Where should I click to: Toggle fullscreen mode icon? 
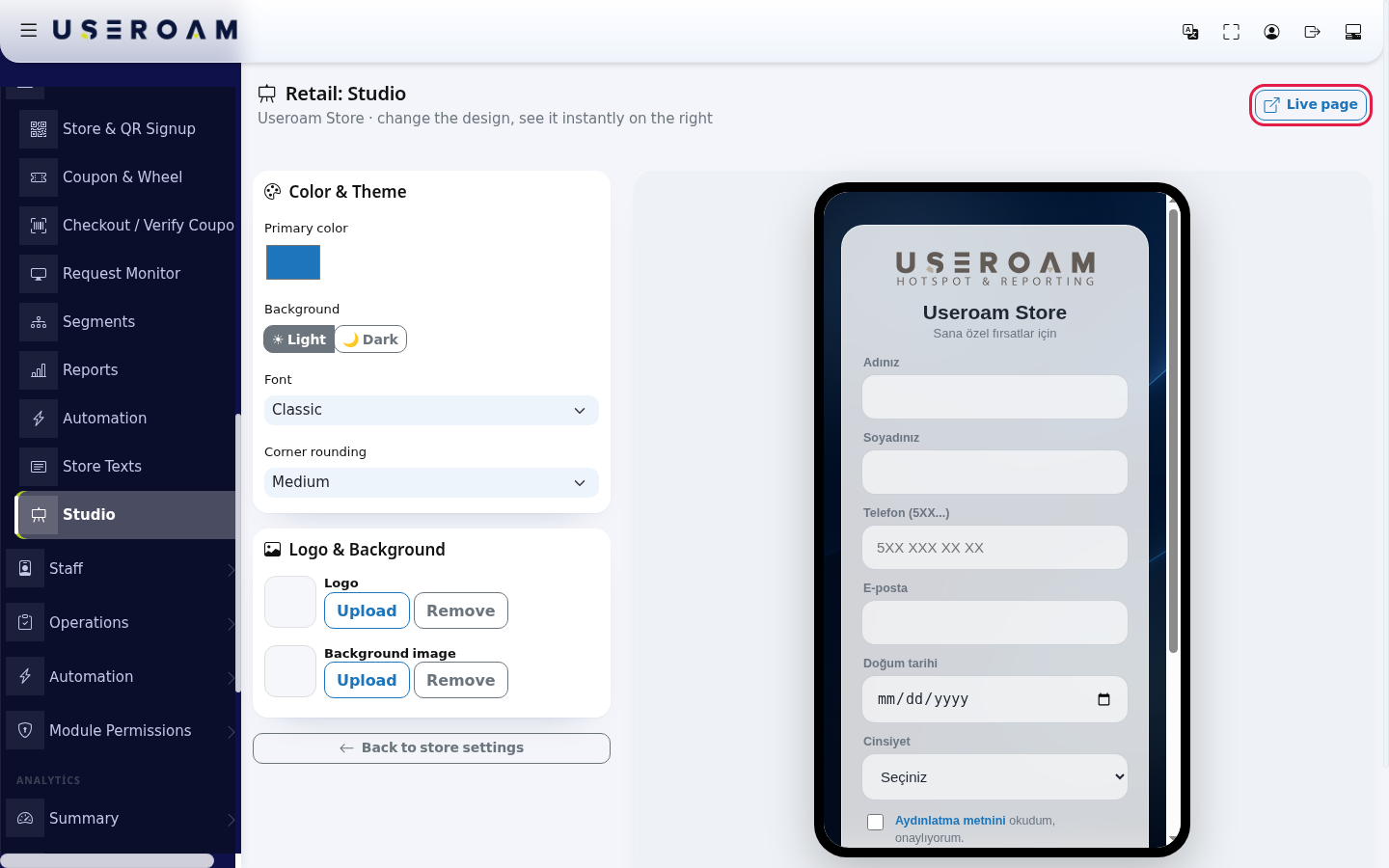[1231, 32]
